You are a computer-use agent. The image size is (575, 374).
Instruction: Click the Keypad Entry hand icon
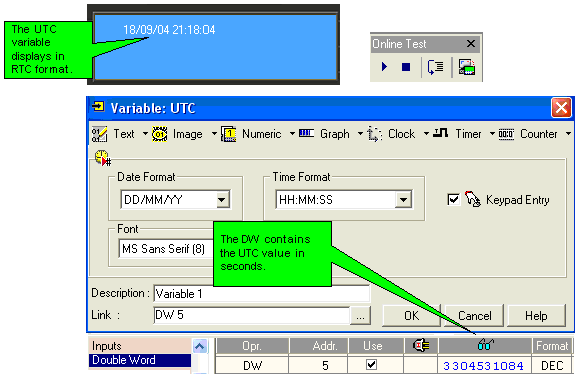473,199
